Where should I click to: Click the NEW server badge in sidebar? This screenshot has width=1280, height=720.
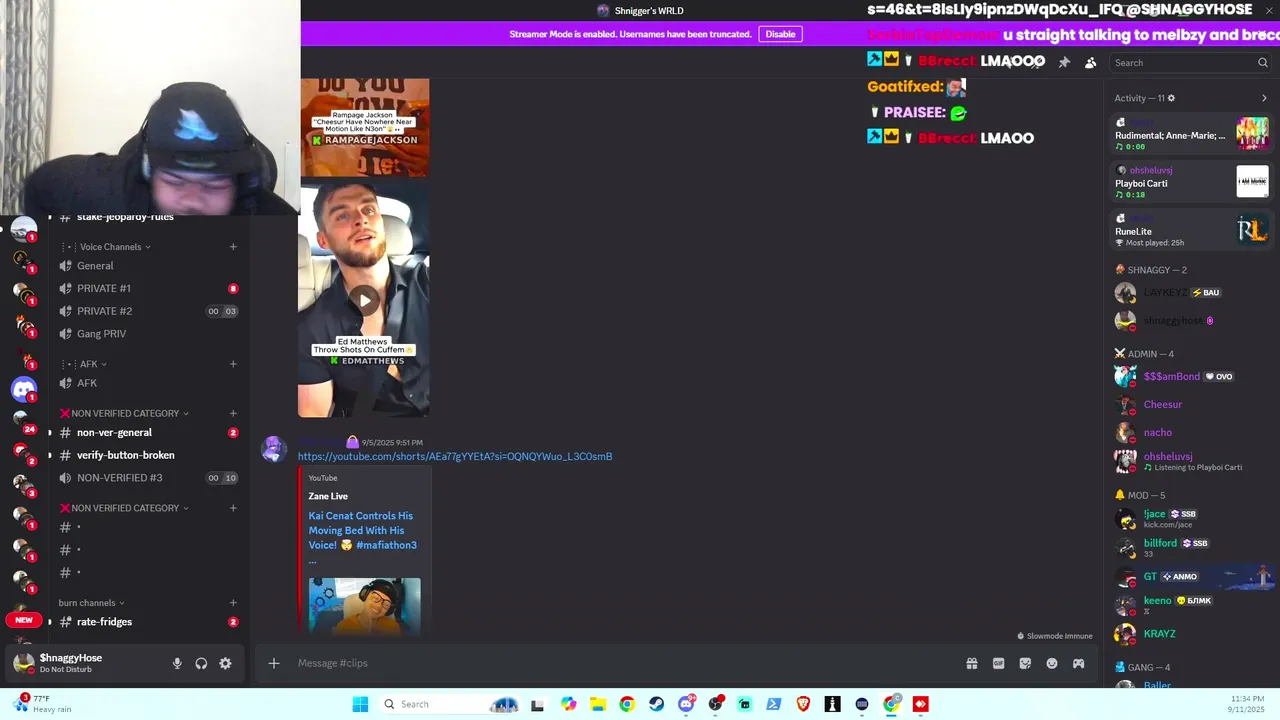coord(24,620)
